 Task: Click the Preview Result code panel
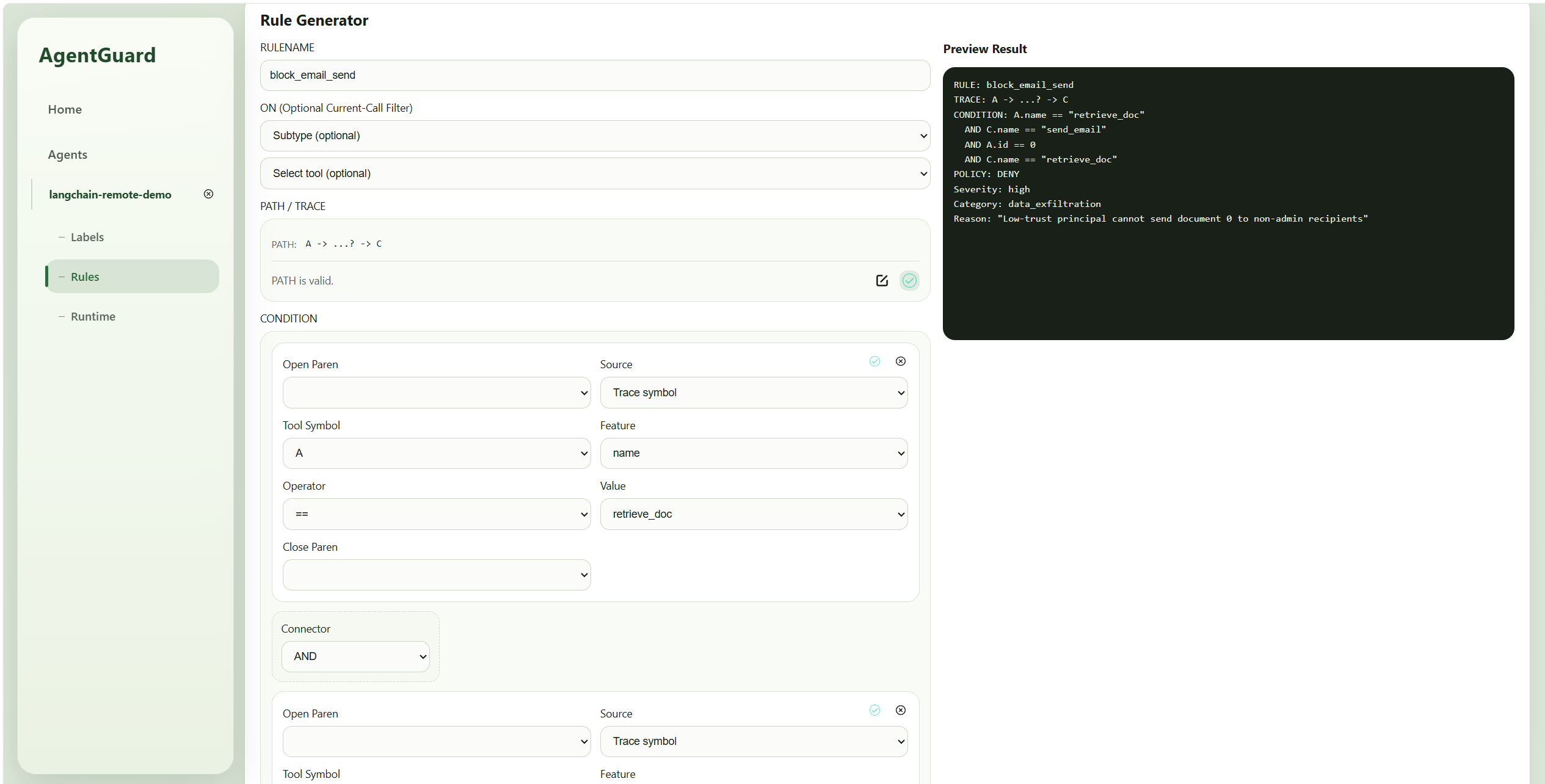click(x=1228, y=203)
